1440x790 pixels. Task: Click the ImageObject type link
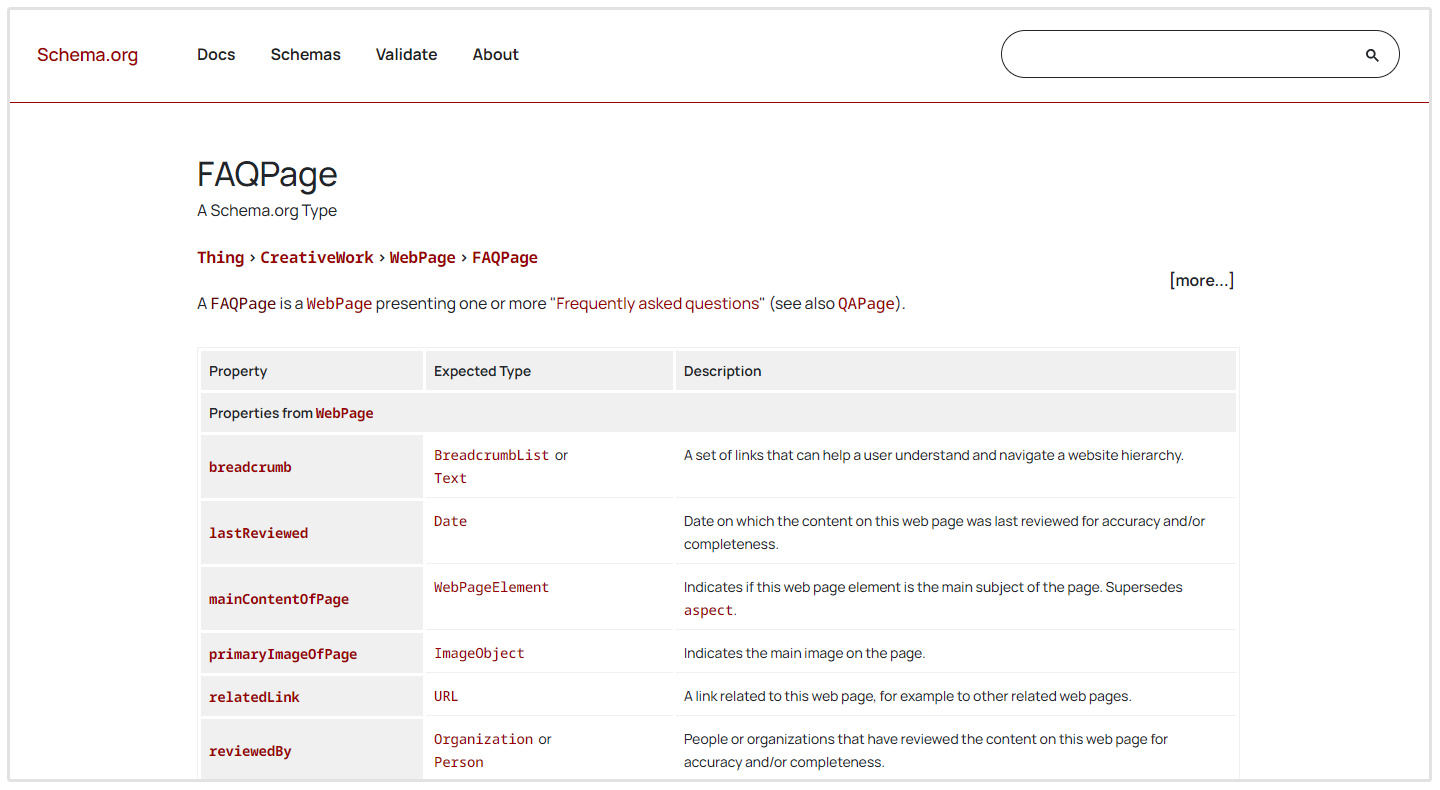[x=479, y=652]
